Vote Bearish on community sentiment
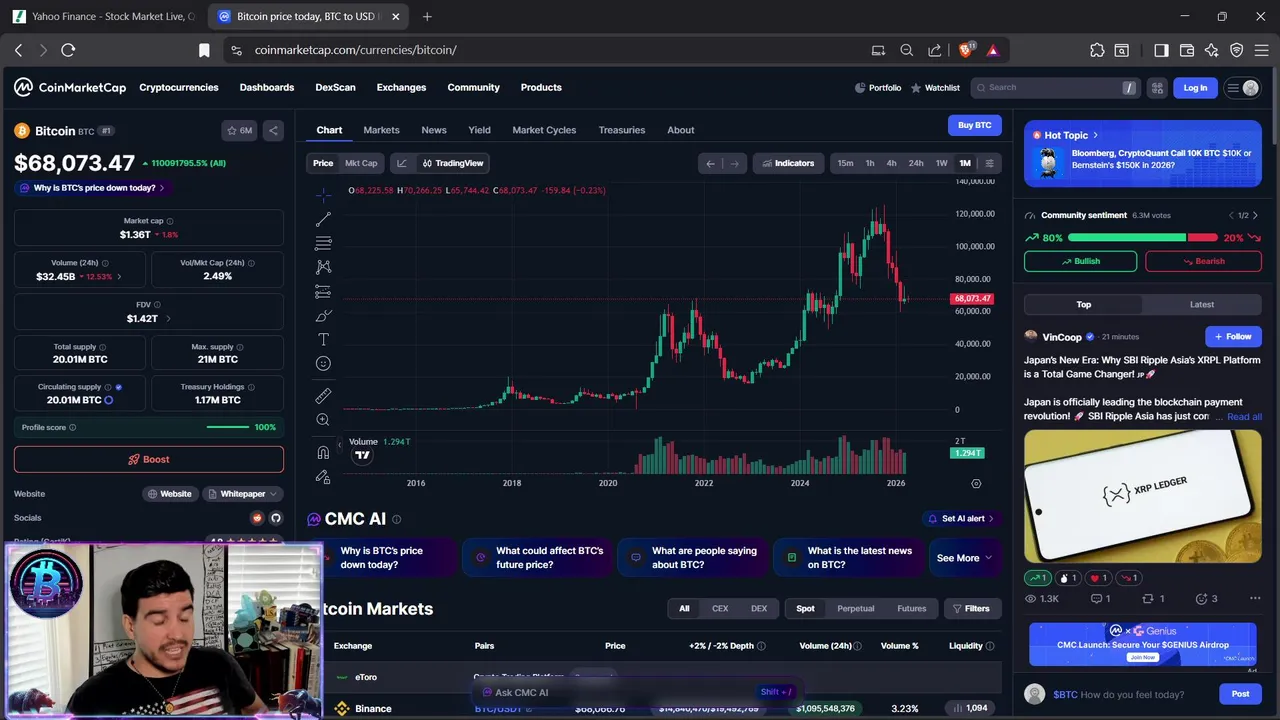Screen dimensions: 1280x720 (x=1203, y=261)
